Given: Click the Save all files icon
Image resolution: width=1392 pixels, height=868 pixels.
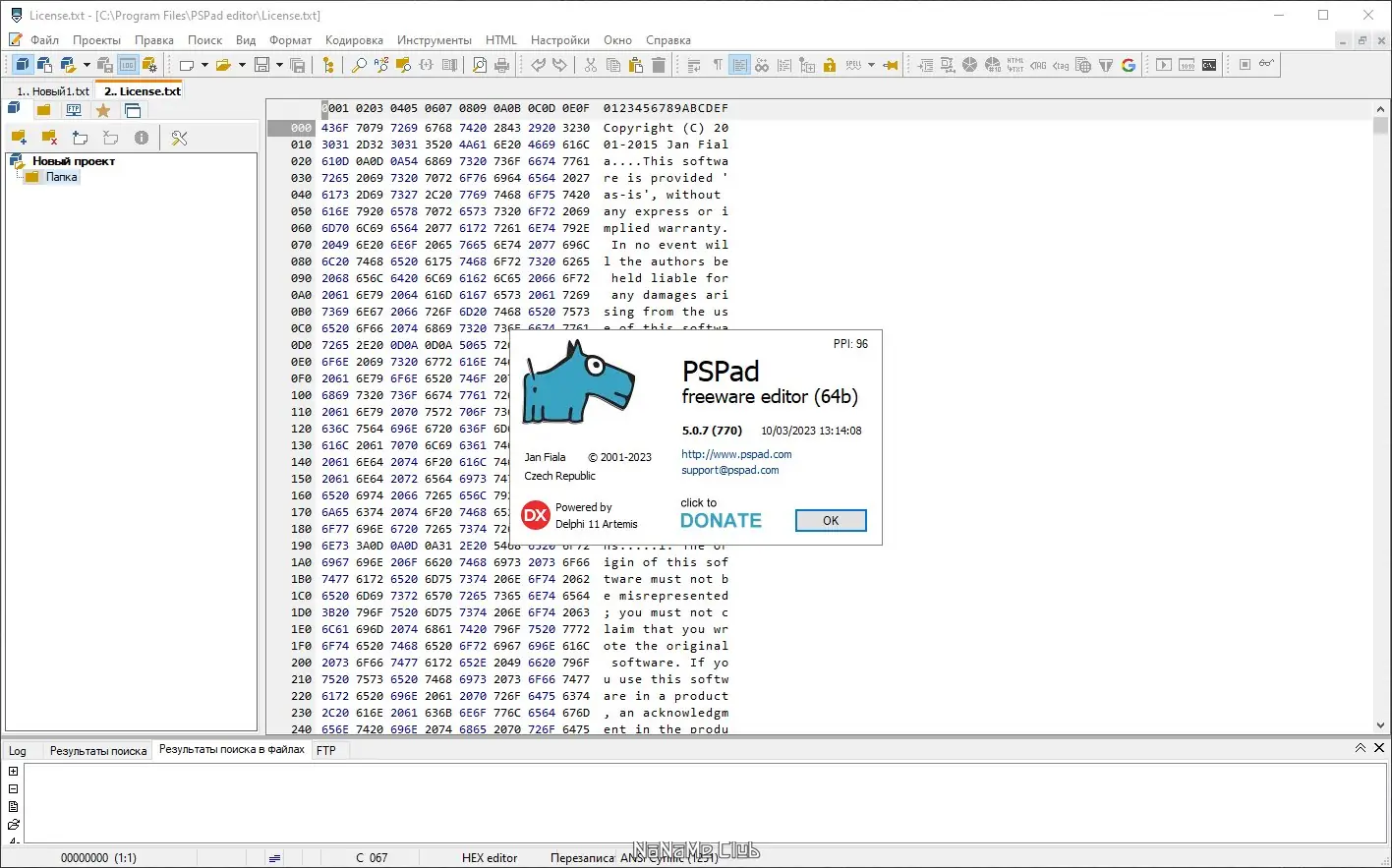Looking at the screenshot, I should pyautogui.click(x=298, y=65).
